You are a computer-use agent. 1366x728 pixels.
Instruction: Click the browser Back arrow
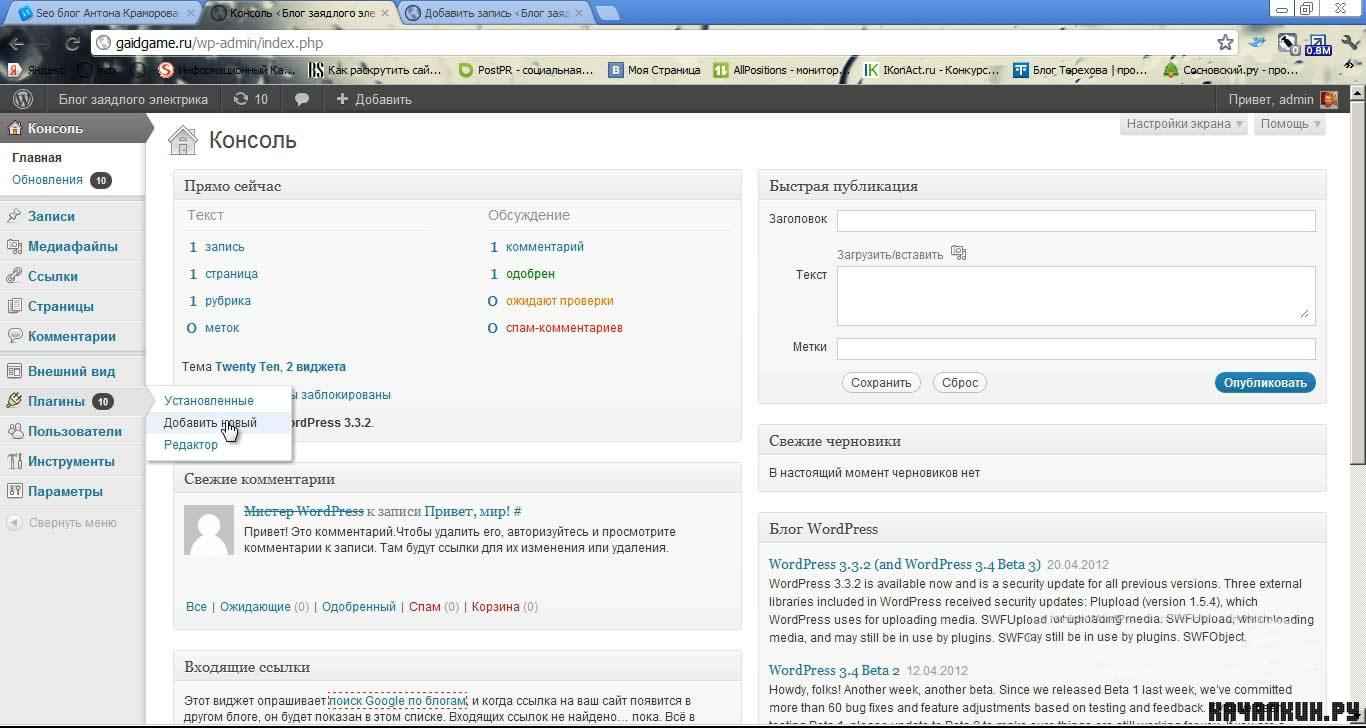17,43
